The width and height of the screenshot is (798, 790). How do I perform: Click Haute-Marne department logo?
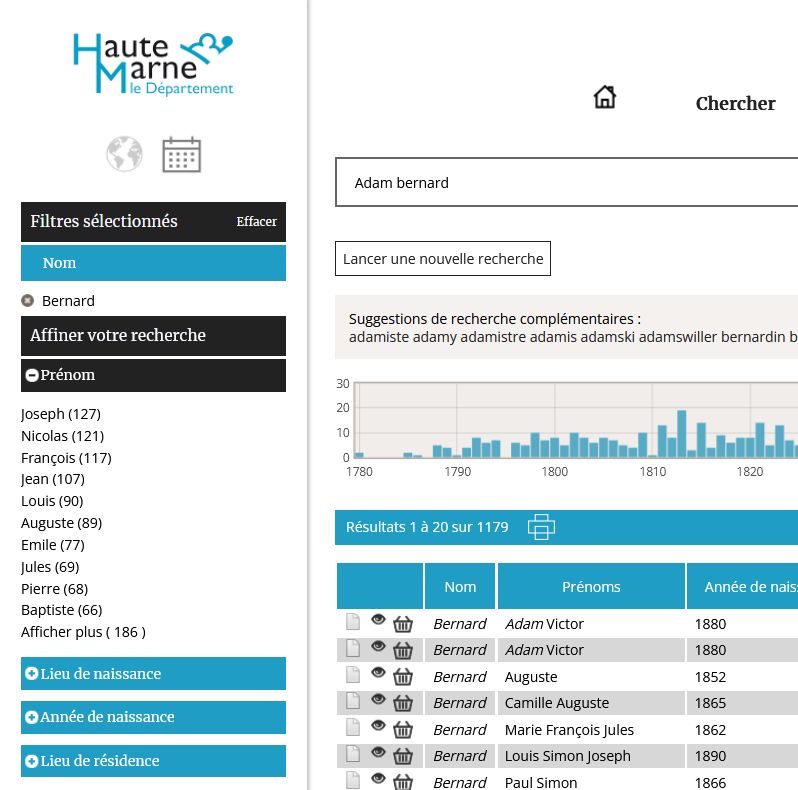[153, 63]
